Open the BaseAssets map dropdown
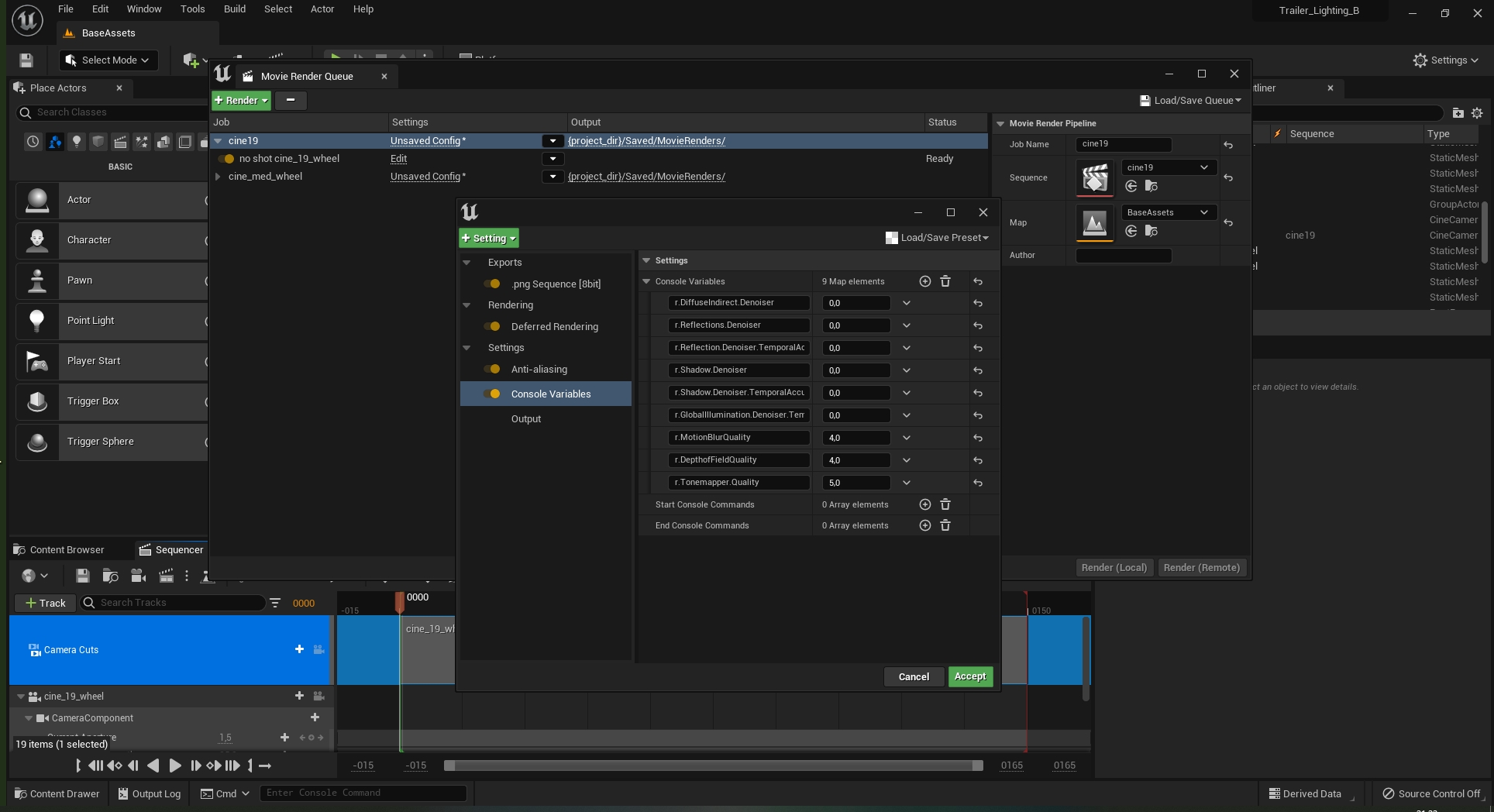This screenshot has width=1494, height=812. click(x=1166, y=212)
